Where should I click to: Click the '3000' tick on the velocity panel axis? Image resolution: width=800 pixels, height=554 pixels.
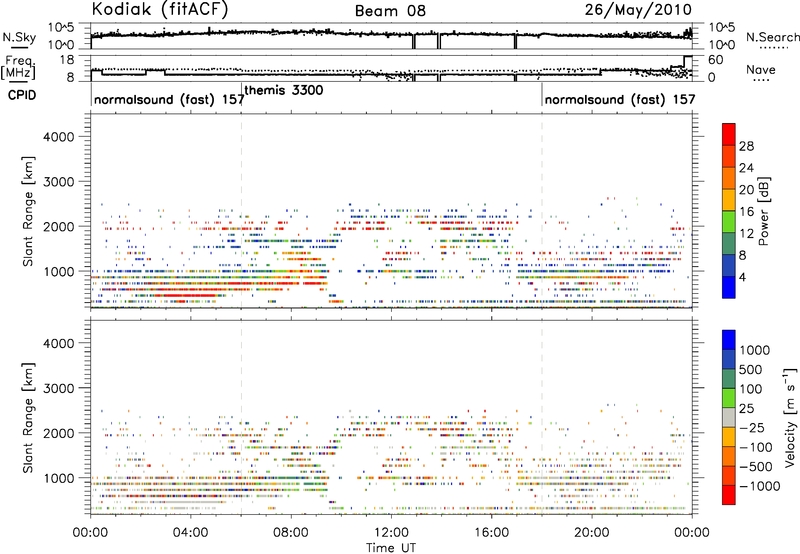pyautogui.click(x=59, y=388)
